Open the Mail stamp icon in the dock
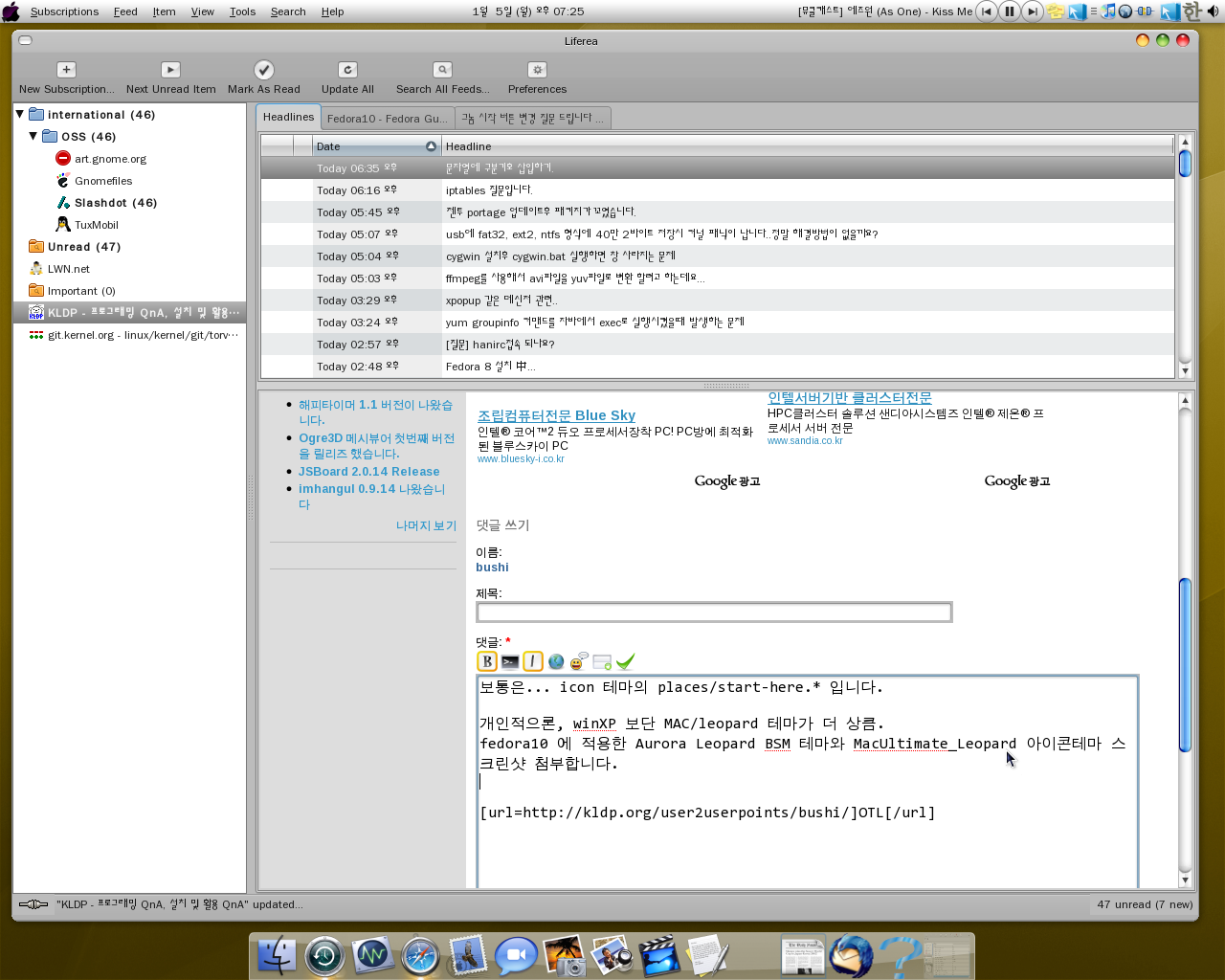Viewport: 1225px width, 980px height. tap(468, 955)
